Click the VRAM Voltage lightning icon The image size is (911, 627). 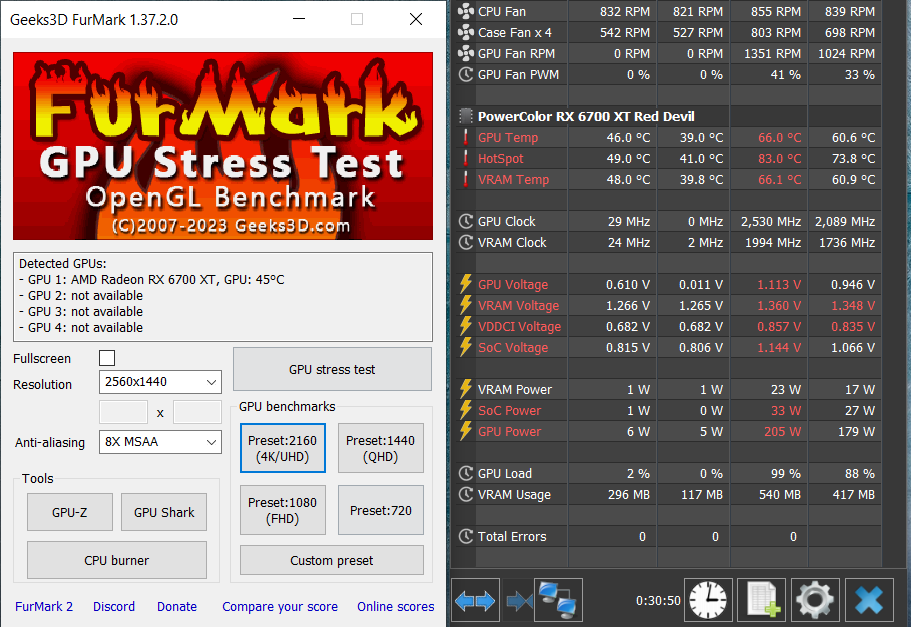pos(466,305)
